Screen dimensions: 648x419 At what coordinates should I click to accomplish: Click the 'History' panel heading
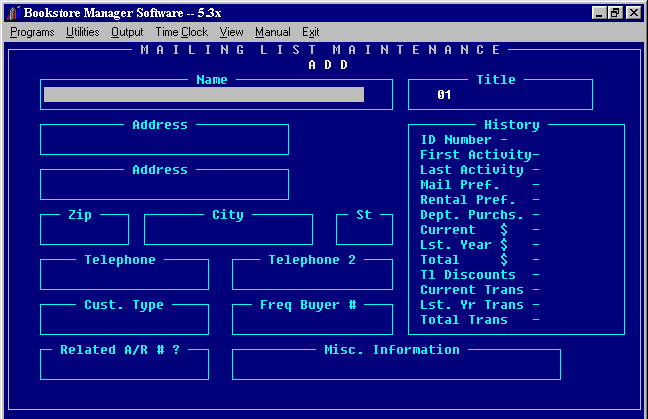point(512,125)
